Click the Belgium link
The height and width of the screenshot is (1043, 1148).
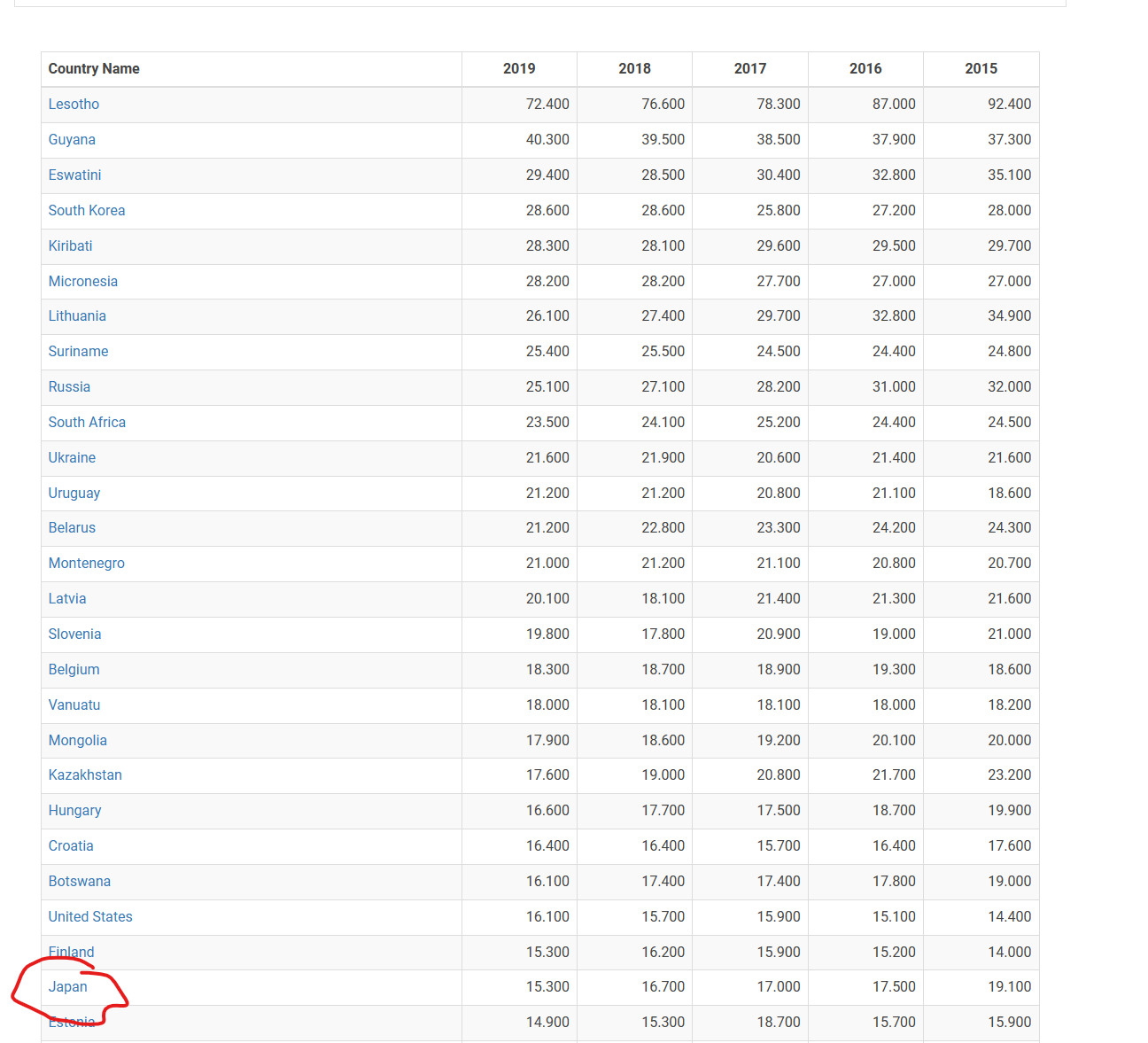point(74,669)
